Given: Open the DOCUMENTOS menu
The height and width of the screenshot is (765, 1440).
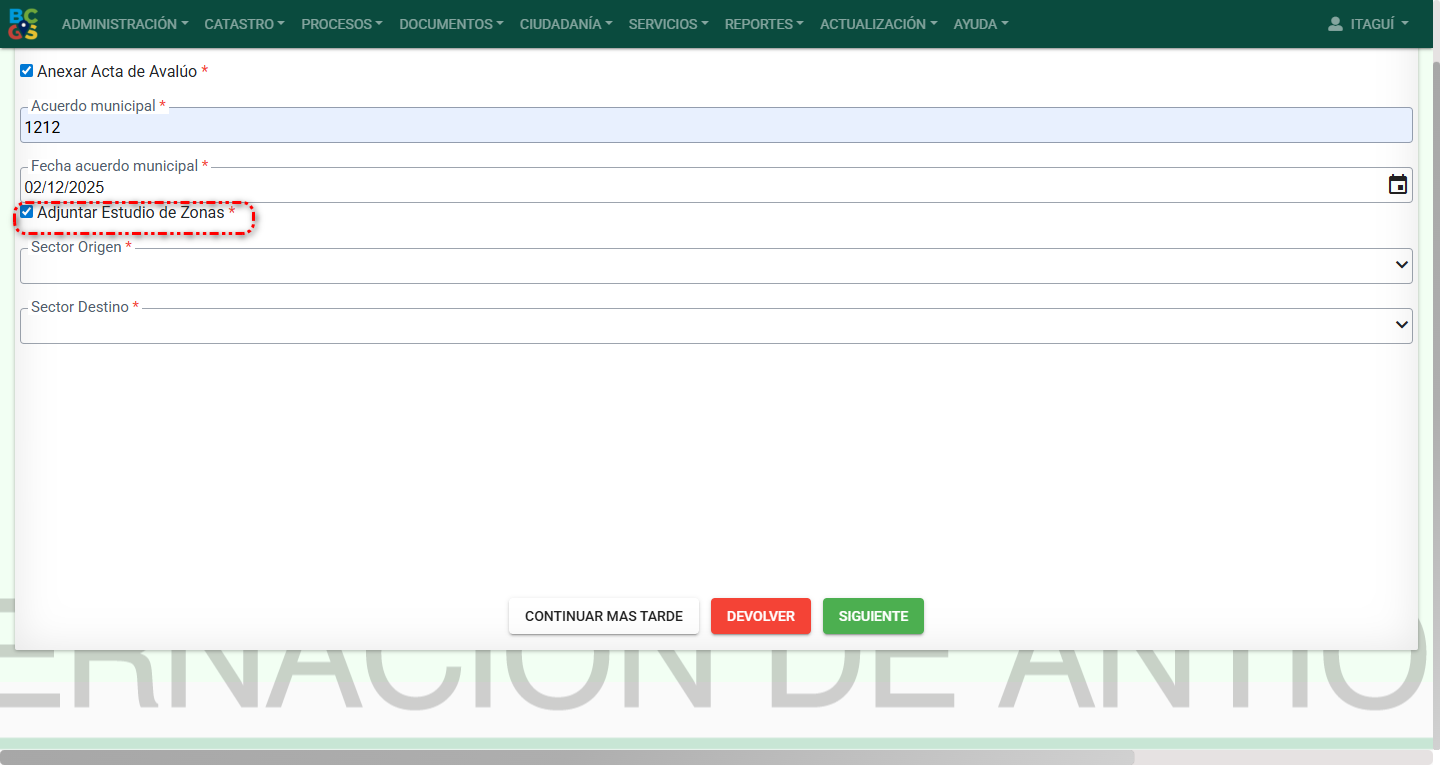Looking at the screenshot, I should (451, 24).
